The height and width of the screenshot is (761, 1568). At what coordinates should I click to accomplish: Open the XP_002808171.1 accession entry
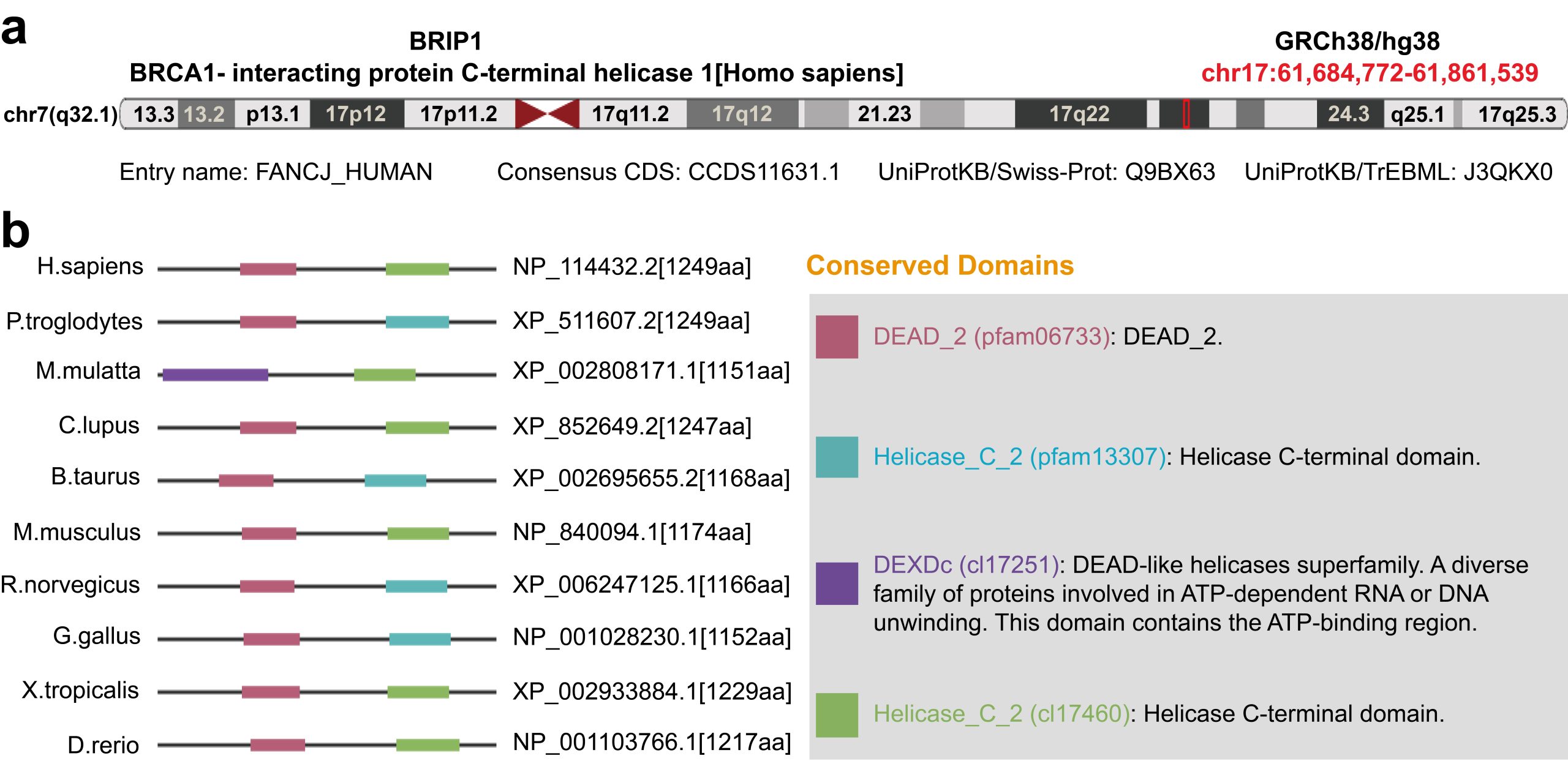point(651,371)
